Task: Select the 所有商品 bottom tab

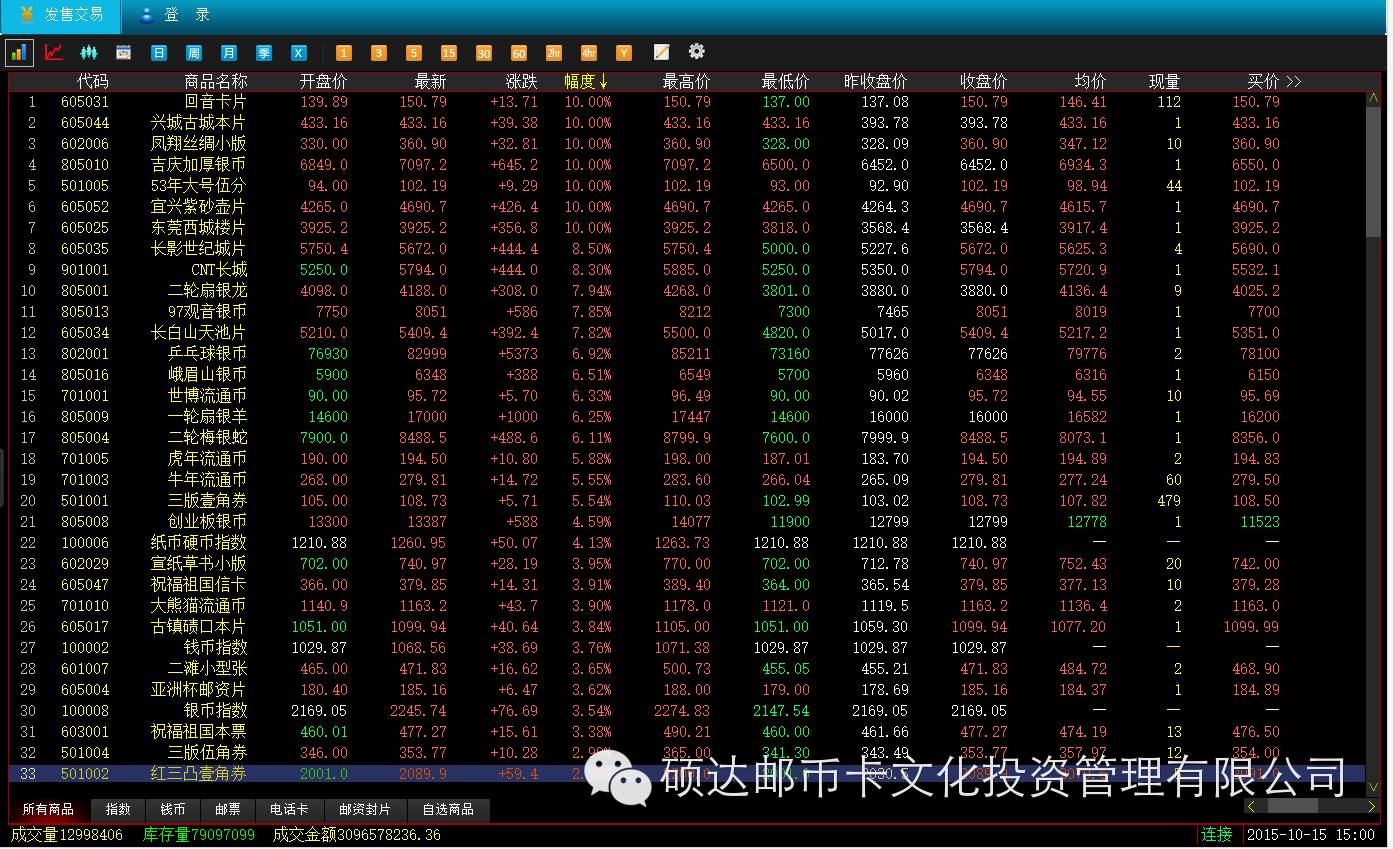Action: 48,809
